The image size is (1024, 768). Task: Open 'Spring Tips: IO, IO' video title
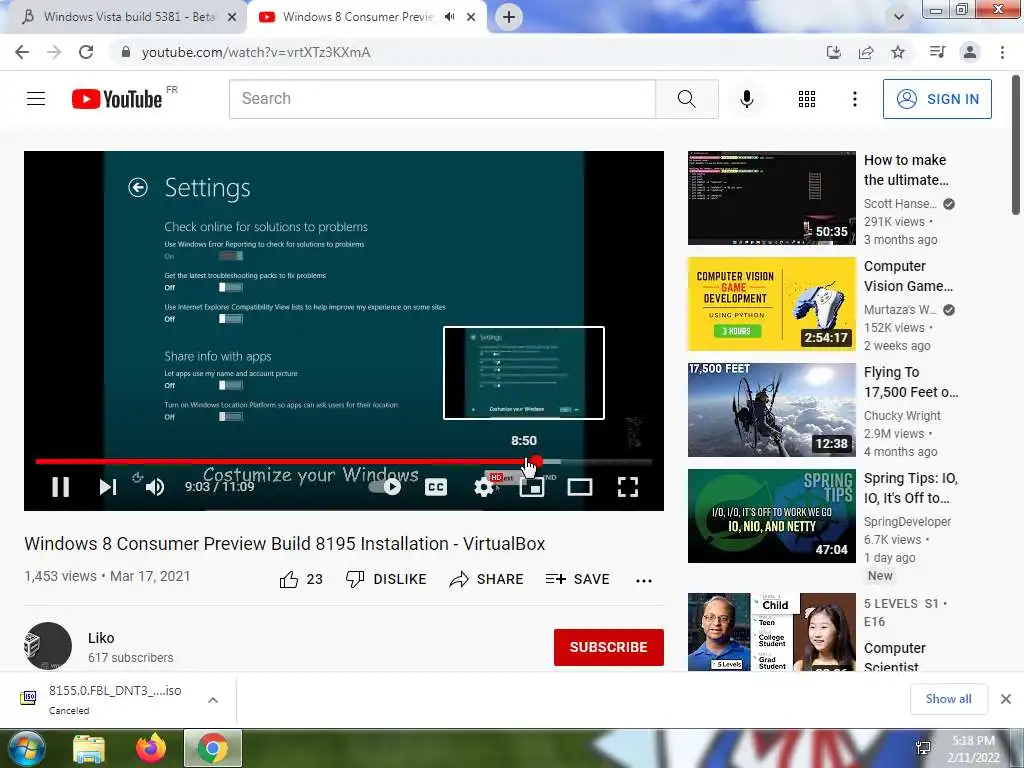[910, 488]
